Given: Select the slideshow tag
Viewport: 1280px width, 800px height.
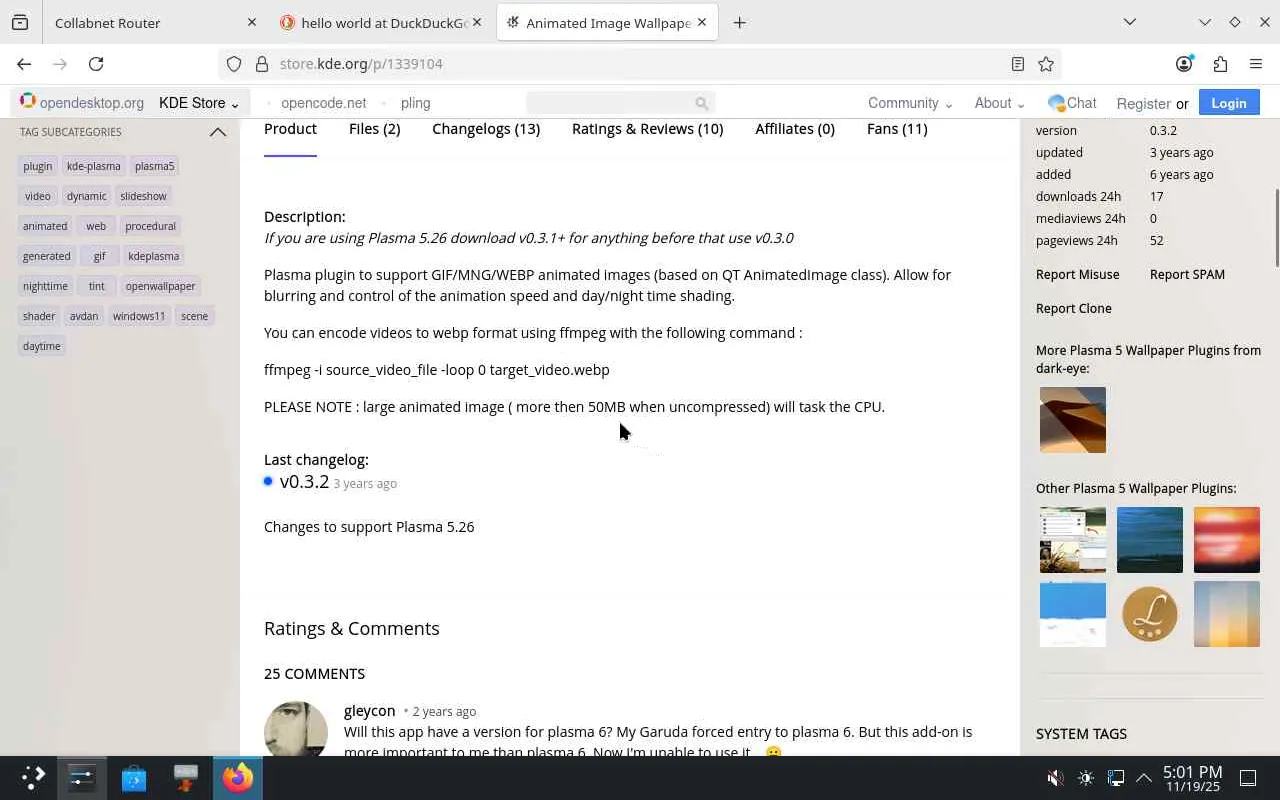Looking at the screenshot, I should coord(143,196).
